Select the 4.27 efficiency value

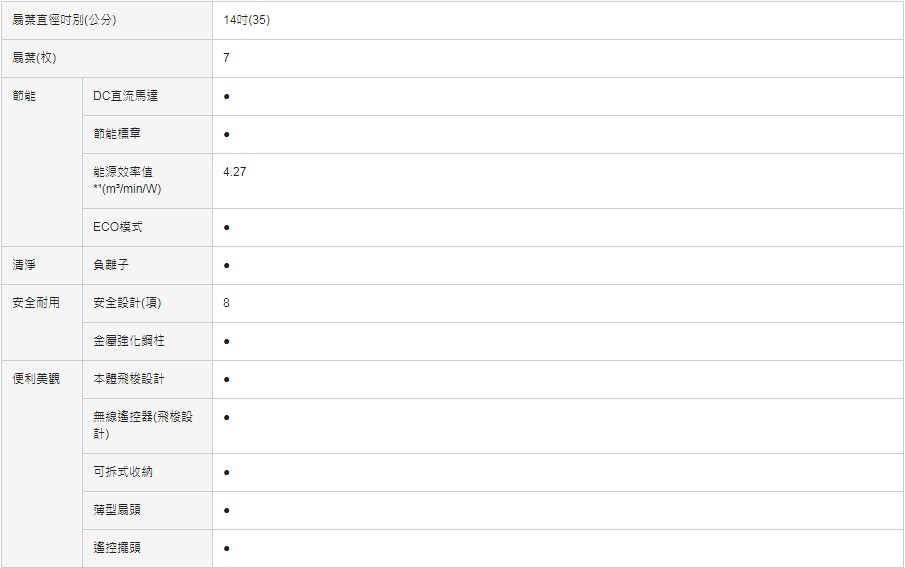[235, 172]
